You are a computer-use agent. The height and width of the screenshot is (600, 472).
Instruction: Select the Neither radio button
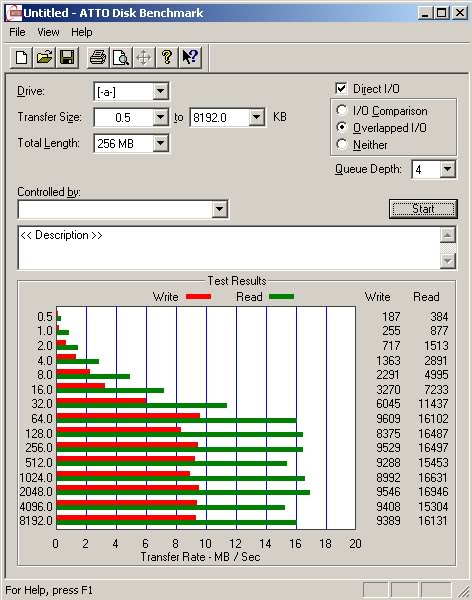tap(341, 145)
